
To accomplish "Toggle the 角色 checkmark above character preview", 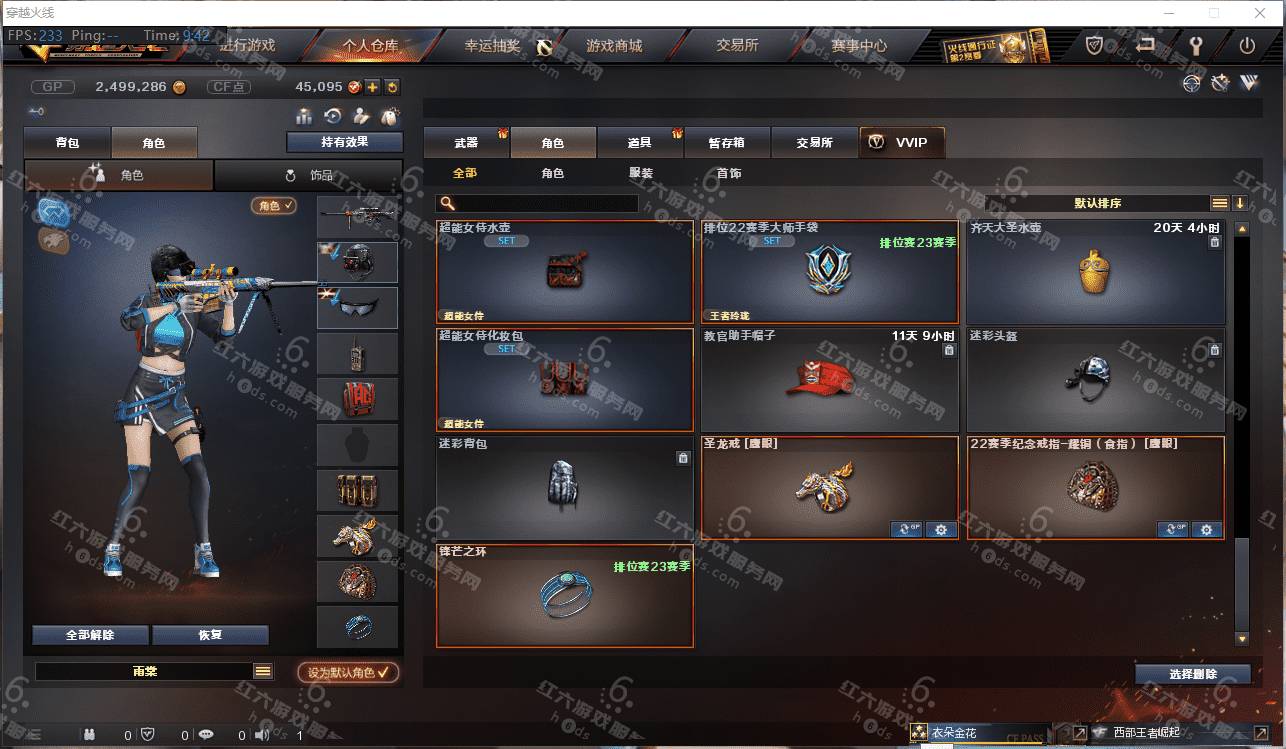I will coord(274,205).
